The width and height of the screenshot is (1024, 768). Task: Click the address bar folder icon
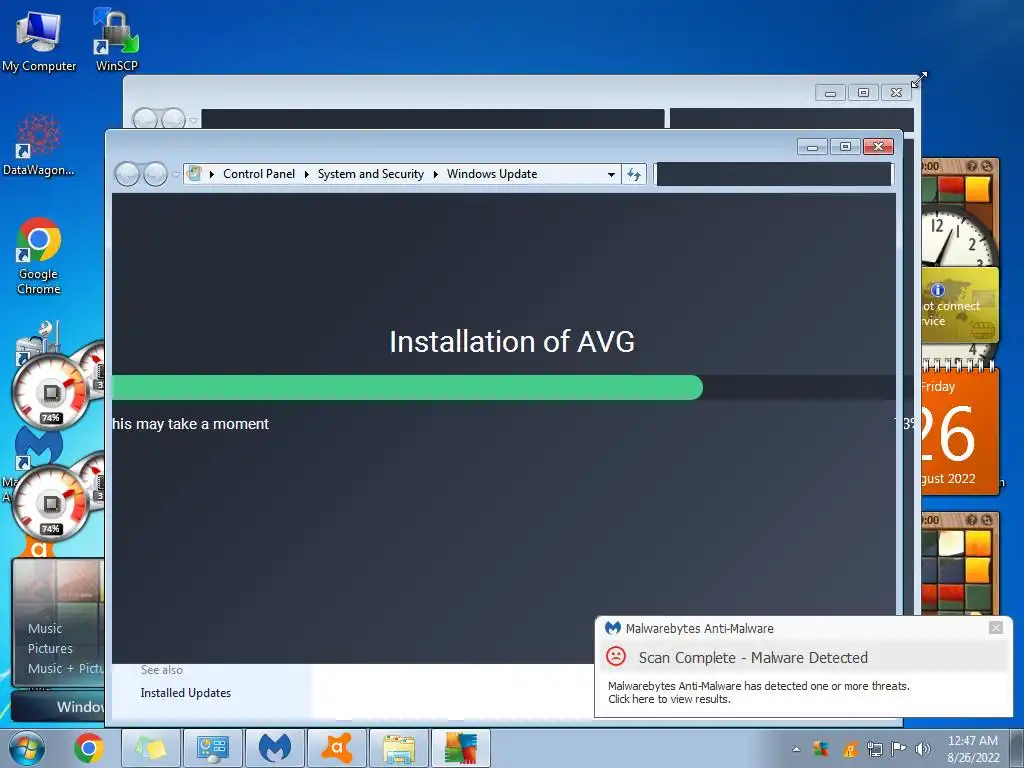195,173
